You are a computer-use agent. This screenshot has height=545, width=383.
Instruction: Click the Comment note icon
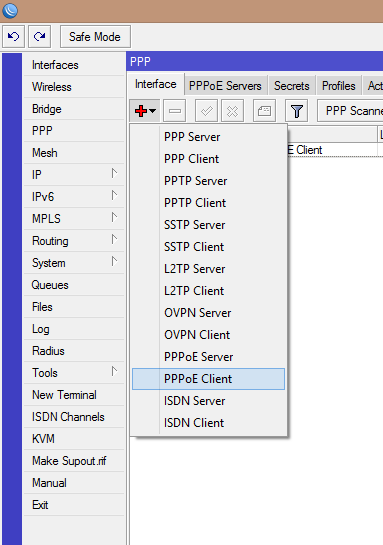pos(264,111)
